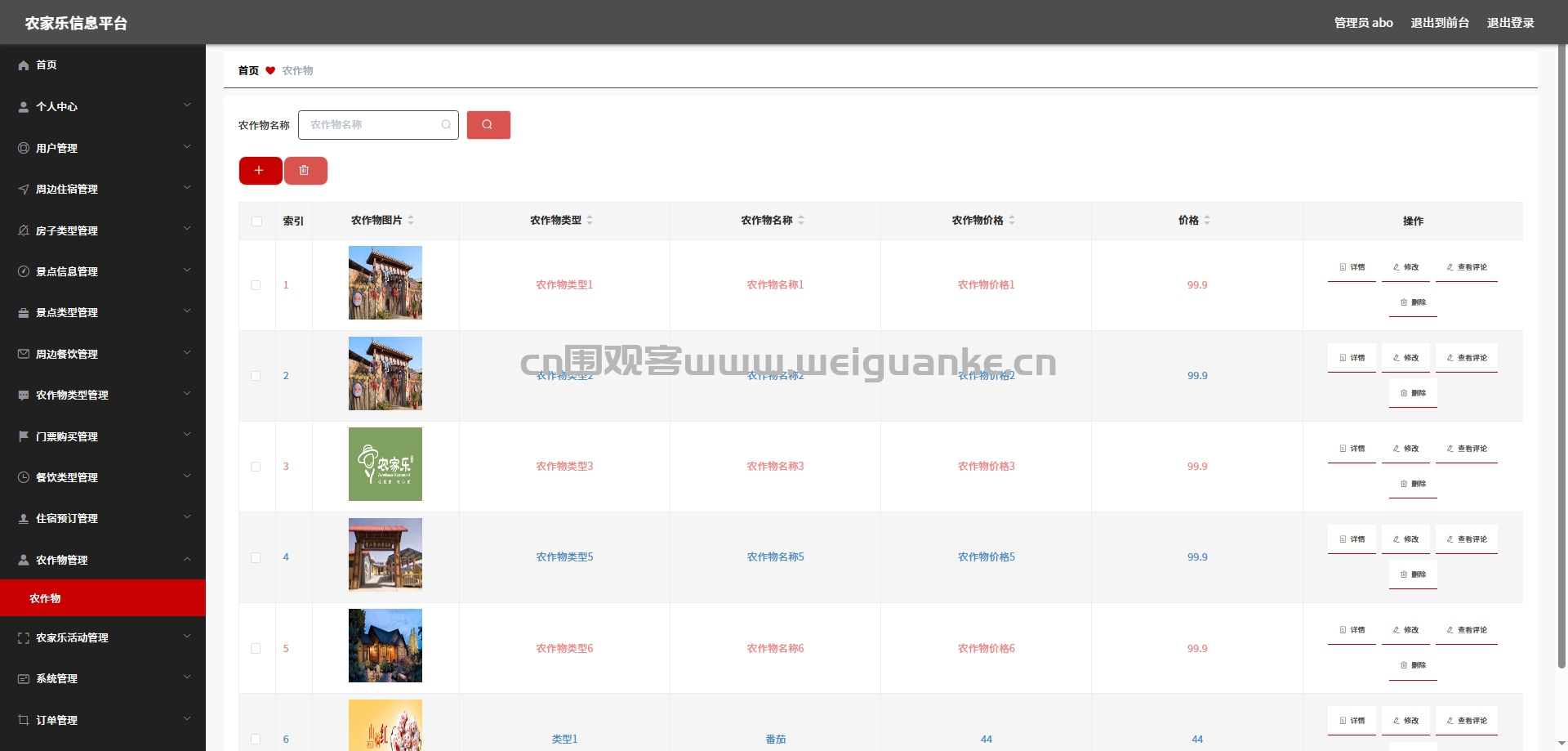1568x751 pixels.
Task: Check the checkbox for row 1
Action: click(256, 285)
